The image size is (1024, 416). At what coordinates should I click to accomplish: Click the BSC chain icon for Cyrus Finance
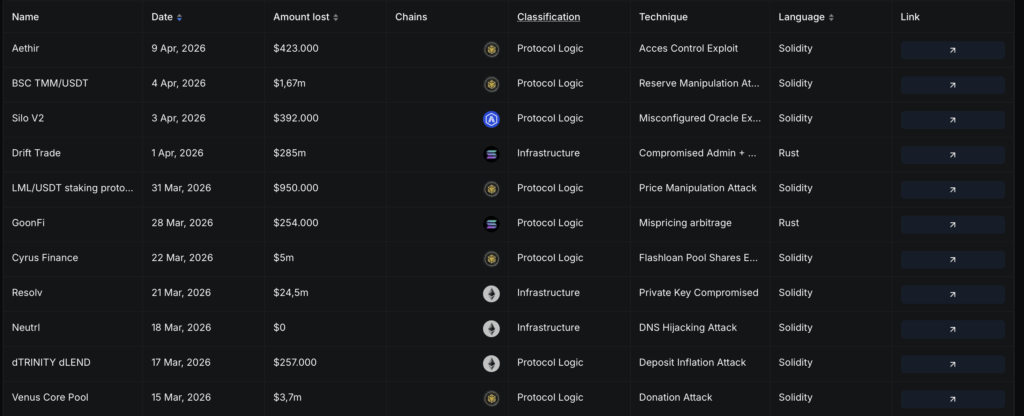coord(491,258)
